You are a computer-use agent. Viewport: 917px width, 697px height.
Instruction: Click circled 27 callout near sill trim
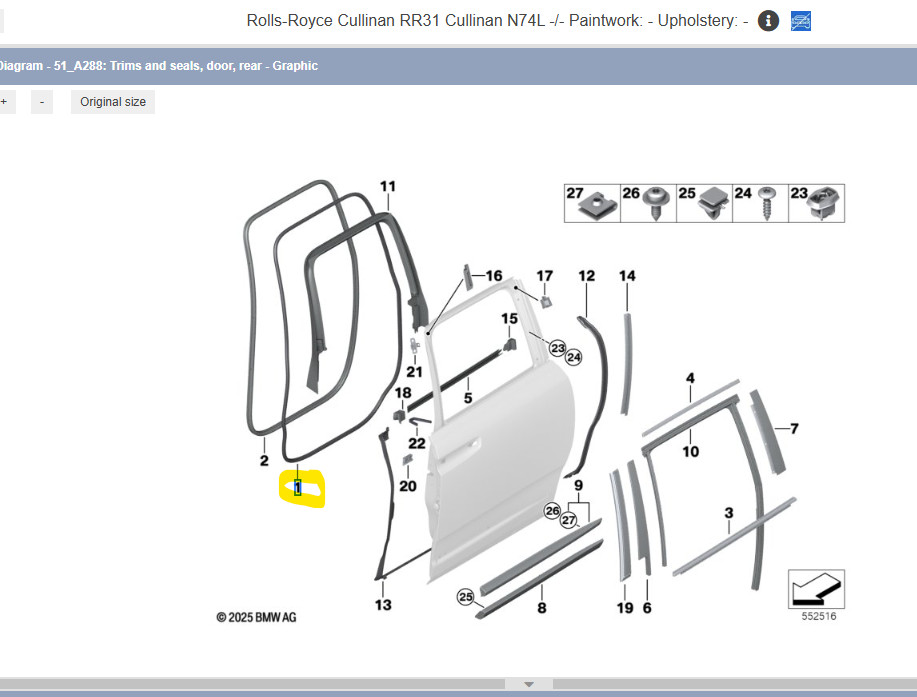pos(568,520)
